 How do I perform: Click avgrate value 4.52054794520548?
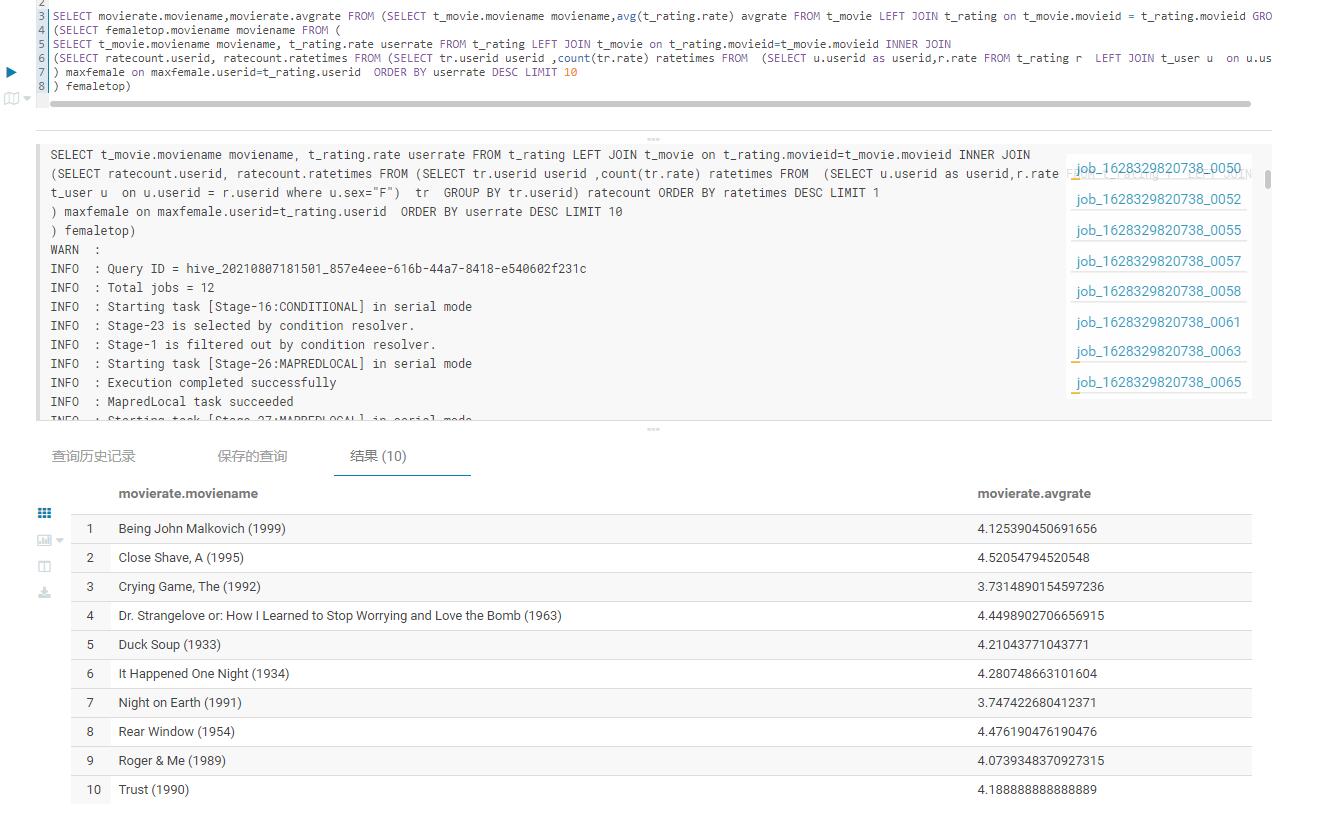click(x=1033, y=557)
